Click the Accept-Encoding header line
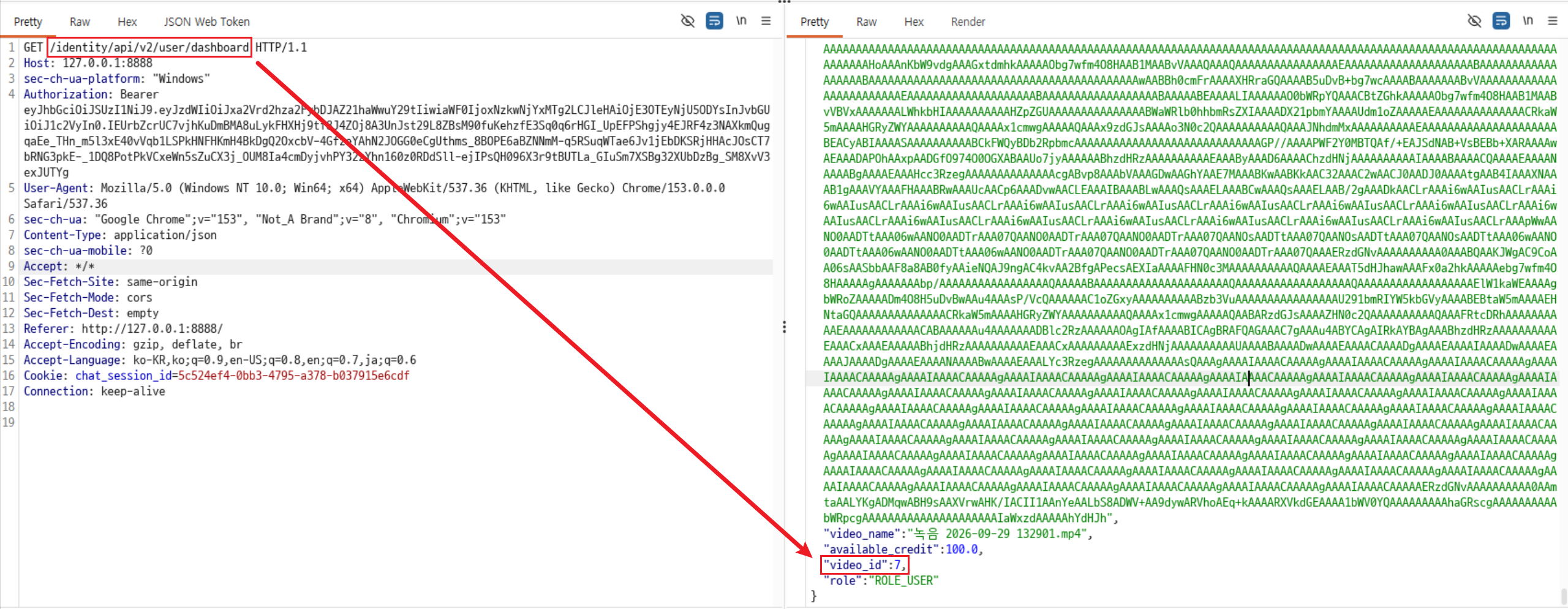1568x609 pixels. pyautogui.click(x=133, y=344)
